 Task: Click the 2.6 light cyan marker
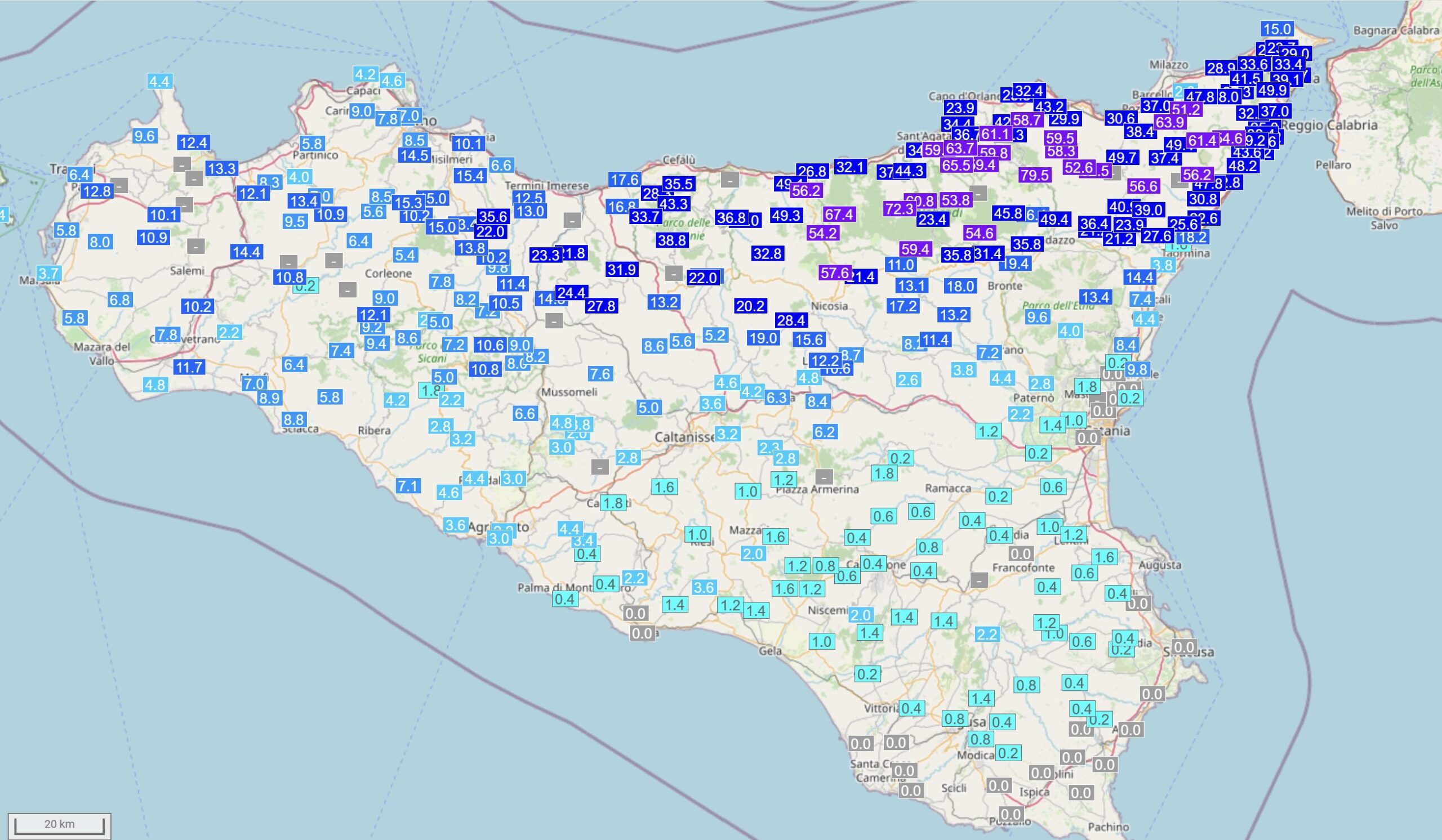(908, 379)
